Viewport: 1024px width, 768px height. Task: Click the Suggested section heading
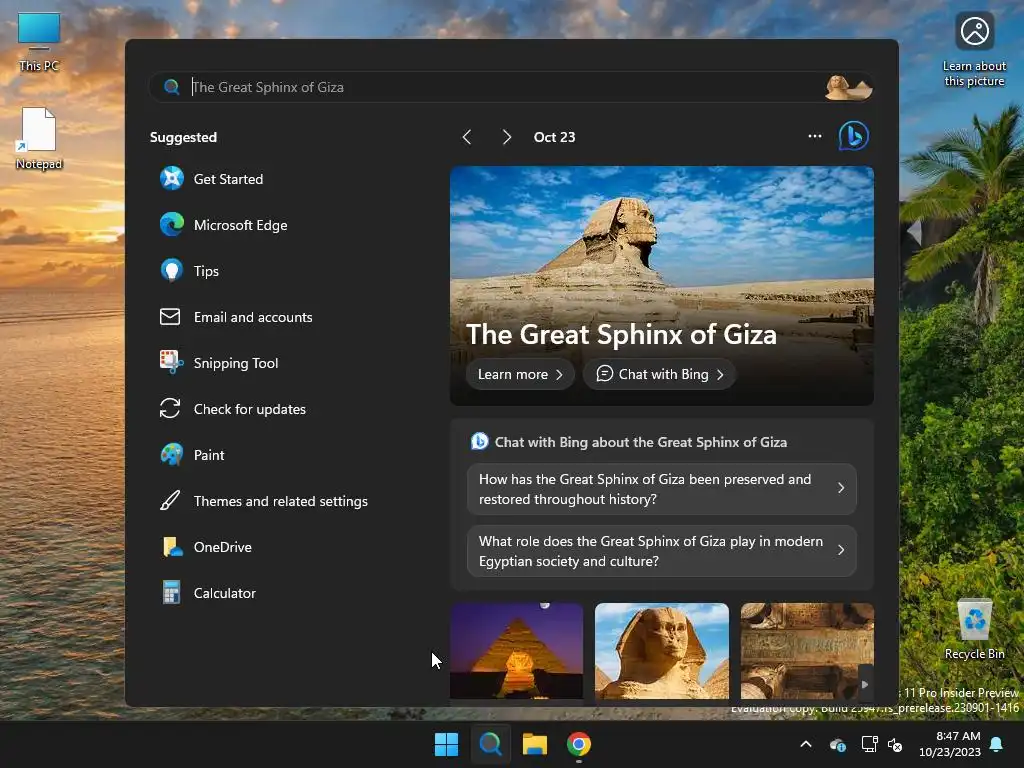point(184,137)
